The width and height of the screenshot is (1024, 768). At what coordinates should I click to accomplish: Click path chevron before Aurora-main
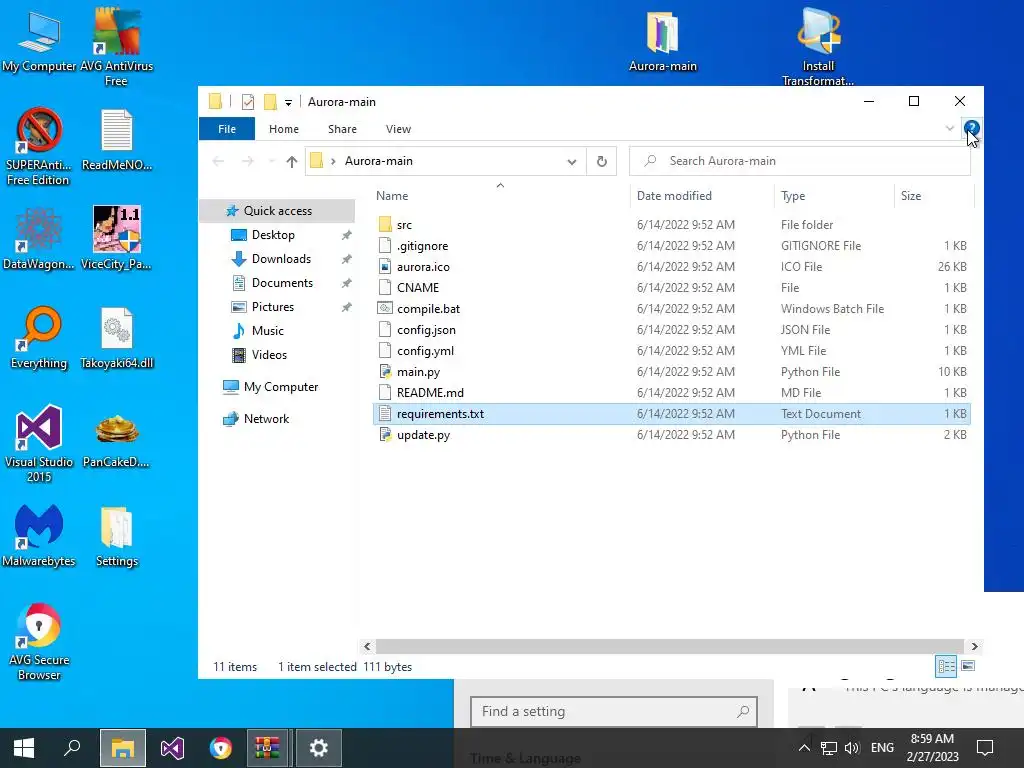point(332,161)
